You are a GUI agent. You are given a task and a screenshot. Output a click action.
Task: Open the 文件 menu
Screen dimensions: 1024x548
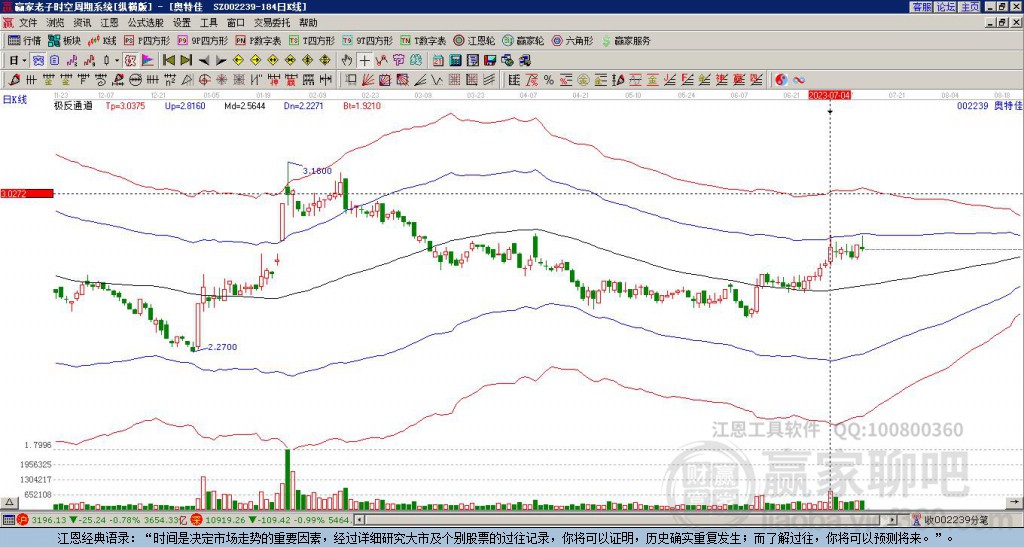(x=28, y=23)
